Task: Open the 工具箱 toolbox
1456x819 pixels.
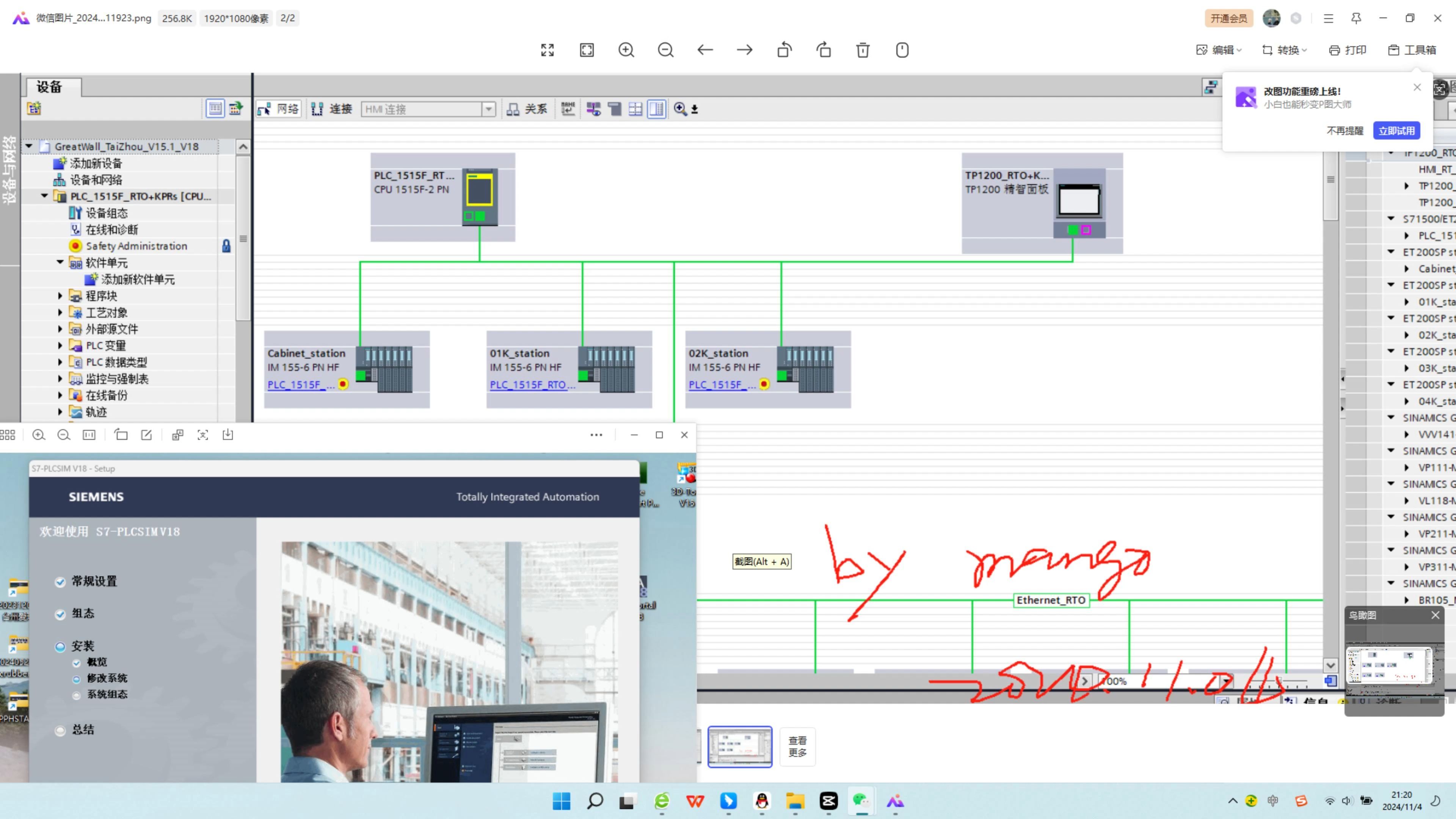Action: [x=1412, y=50]
